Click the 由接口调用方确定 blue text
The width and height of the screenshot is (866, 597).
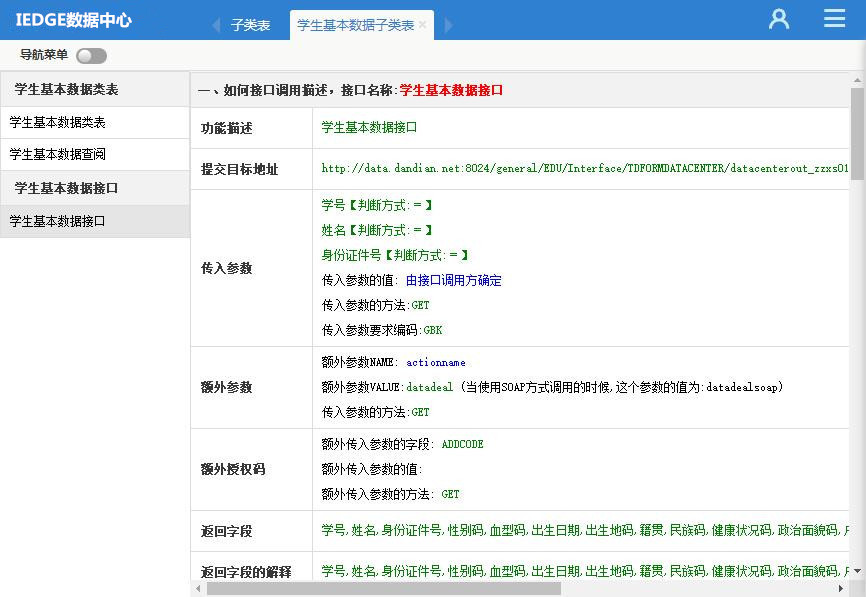click(453, 281)
